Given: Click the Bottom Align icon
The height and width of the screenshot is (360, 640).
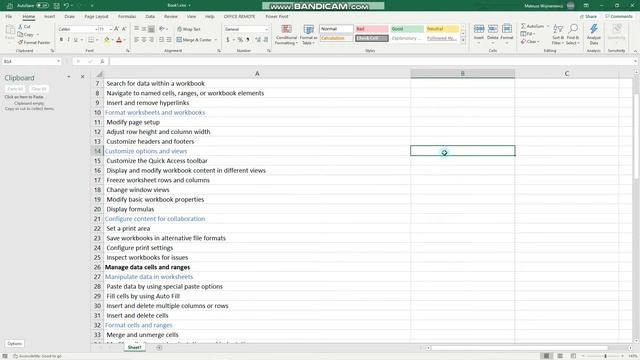Looking at the screenshot, I should (x=151, y=29).
